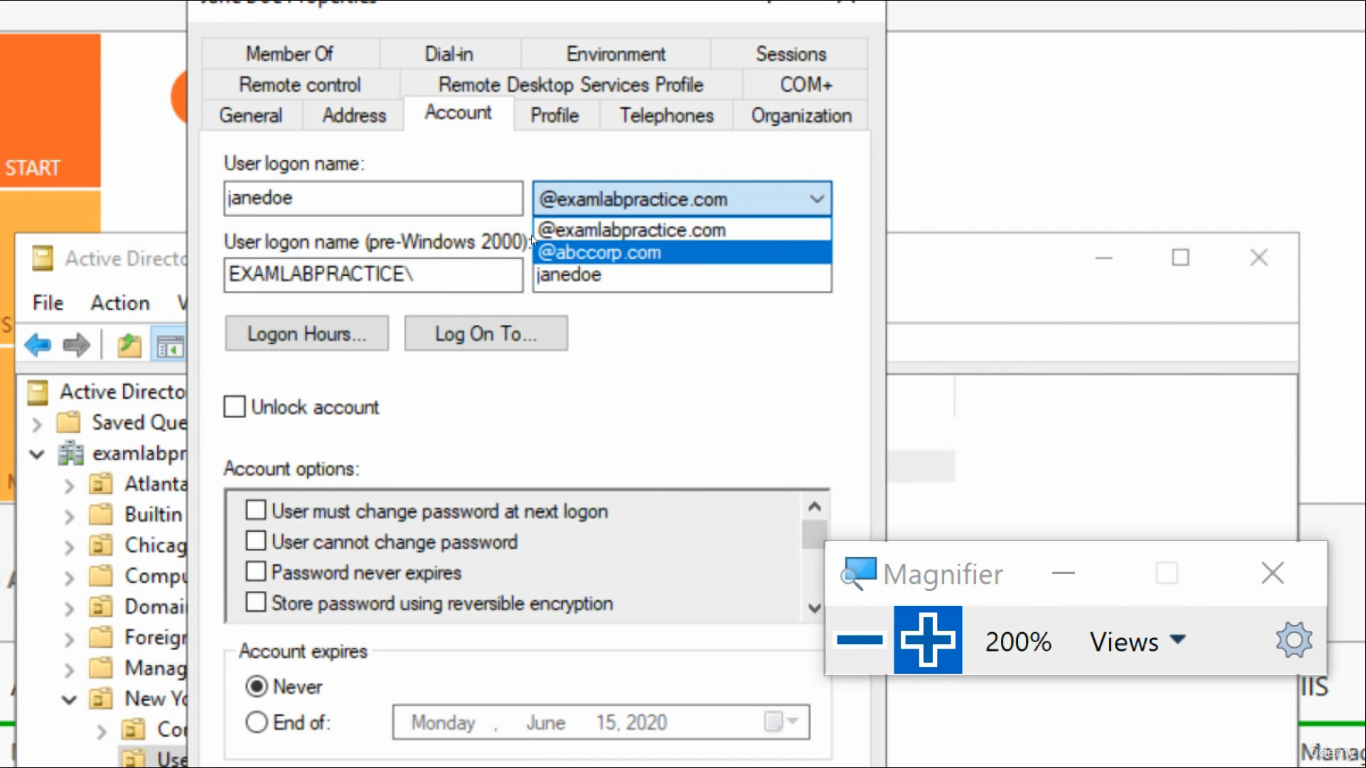Click the Magnifier zoom out minus button
The height and width of the screenshot is (768, 1366).
pos(859,640)
